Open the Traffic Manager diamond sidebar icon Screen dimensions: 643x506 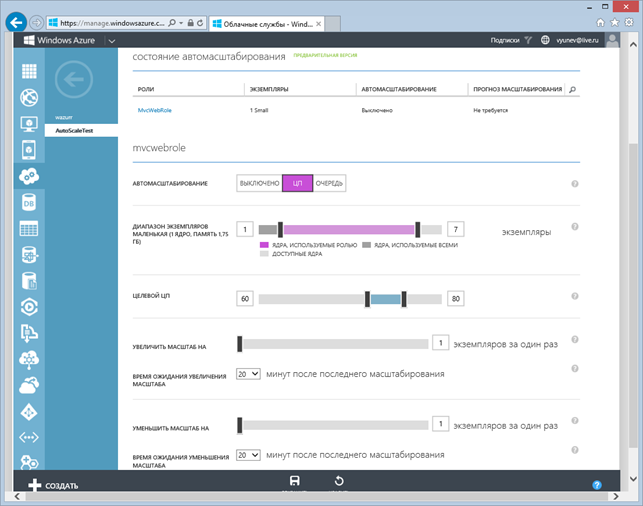29,412
